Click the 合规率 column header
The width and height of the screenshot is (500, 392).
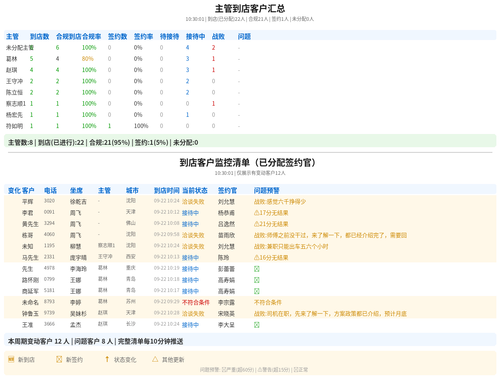pyautogui.click(x=92, y=36)
